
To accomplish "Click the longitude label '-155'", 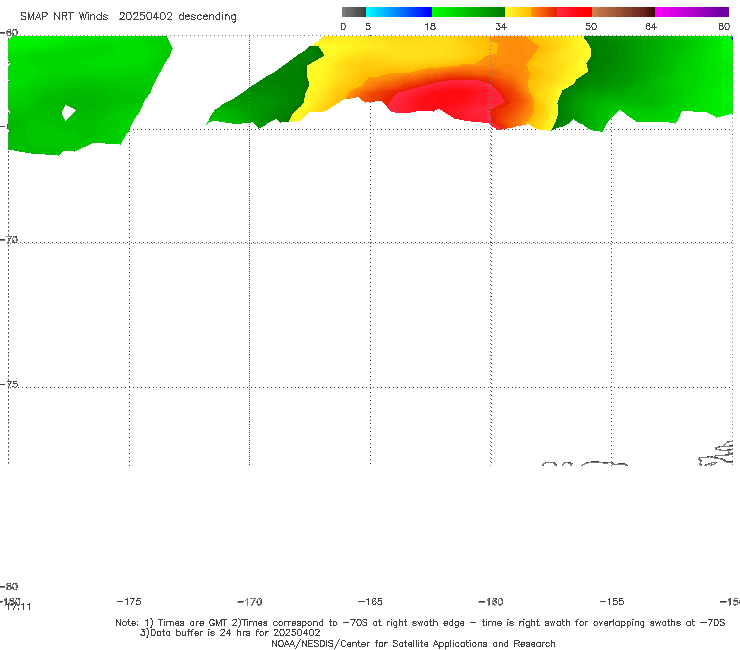I will pos(612,601).
